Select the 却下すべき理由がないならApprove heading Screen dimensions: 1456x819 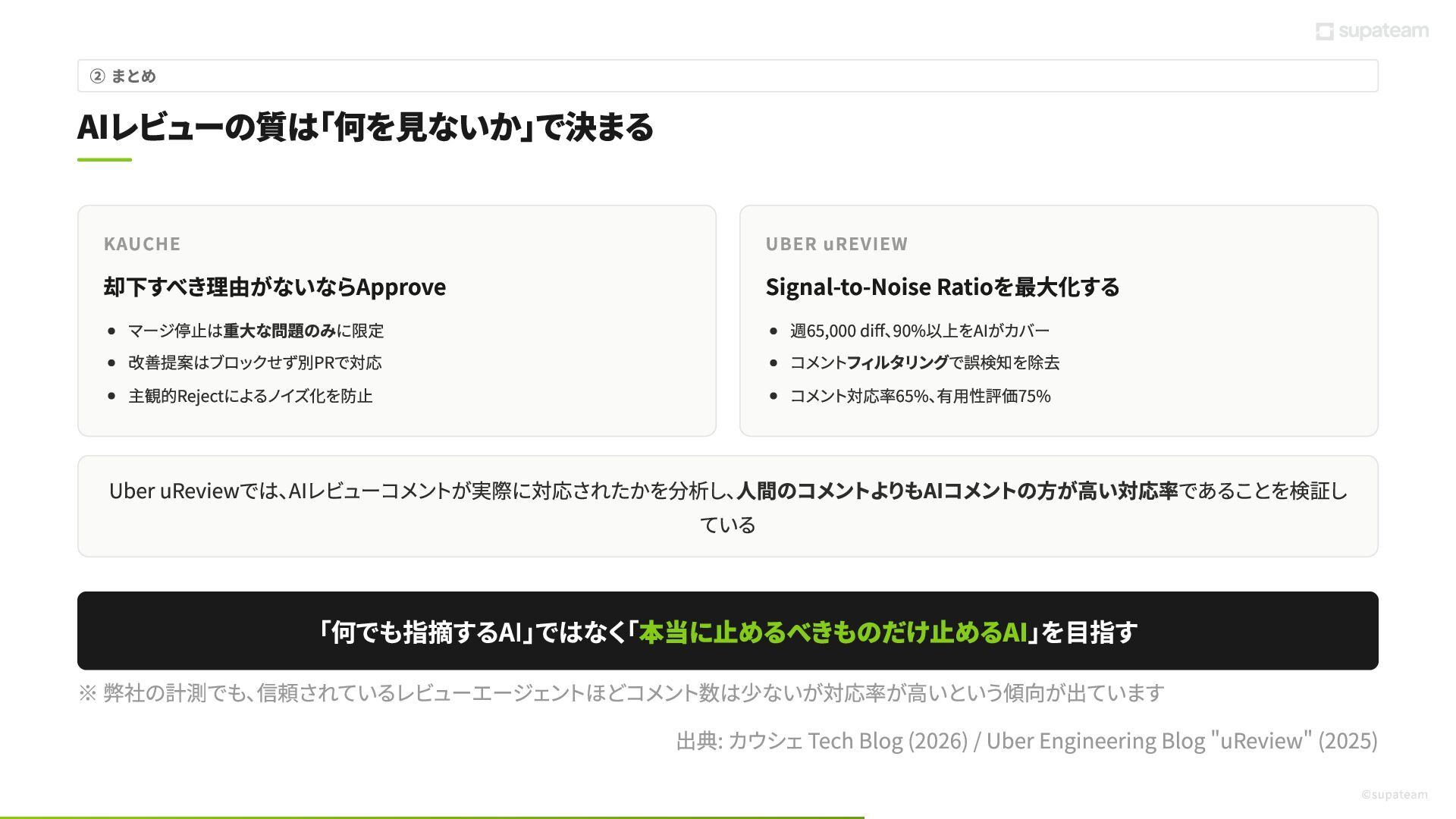point(275,287)
